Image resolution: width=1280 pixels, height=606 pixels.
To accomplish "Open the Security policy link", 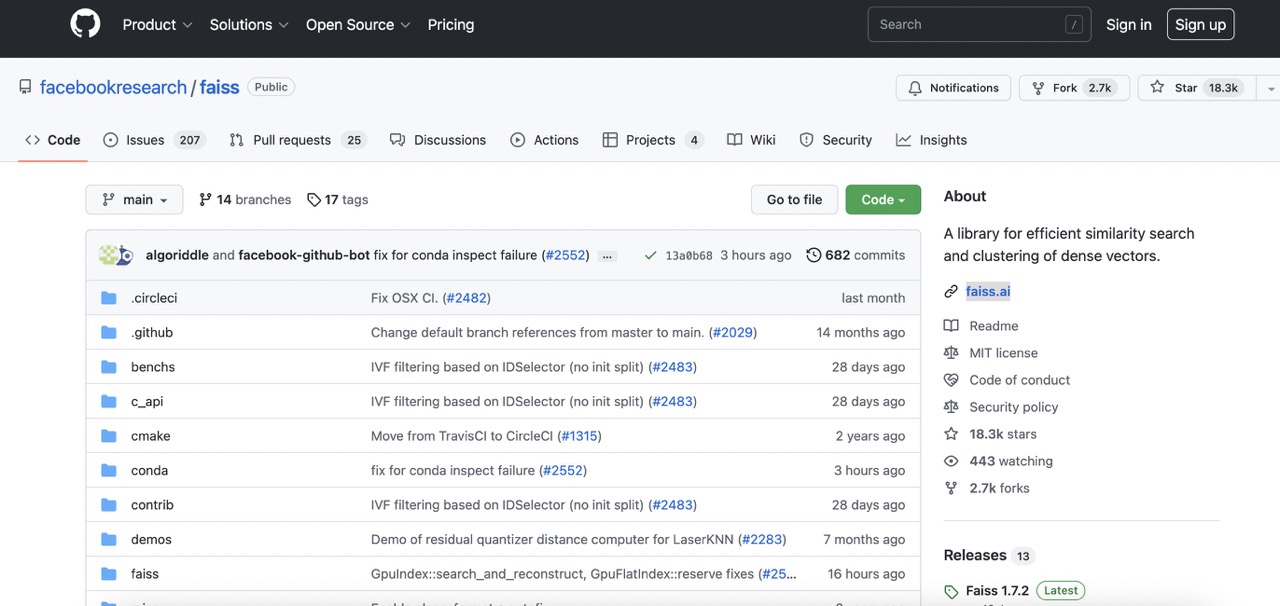I will click(1013, 407).
